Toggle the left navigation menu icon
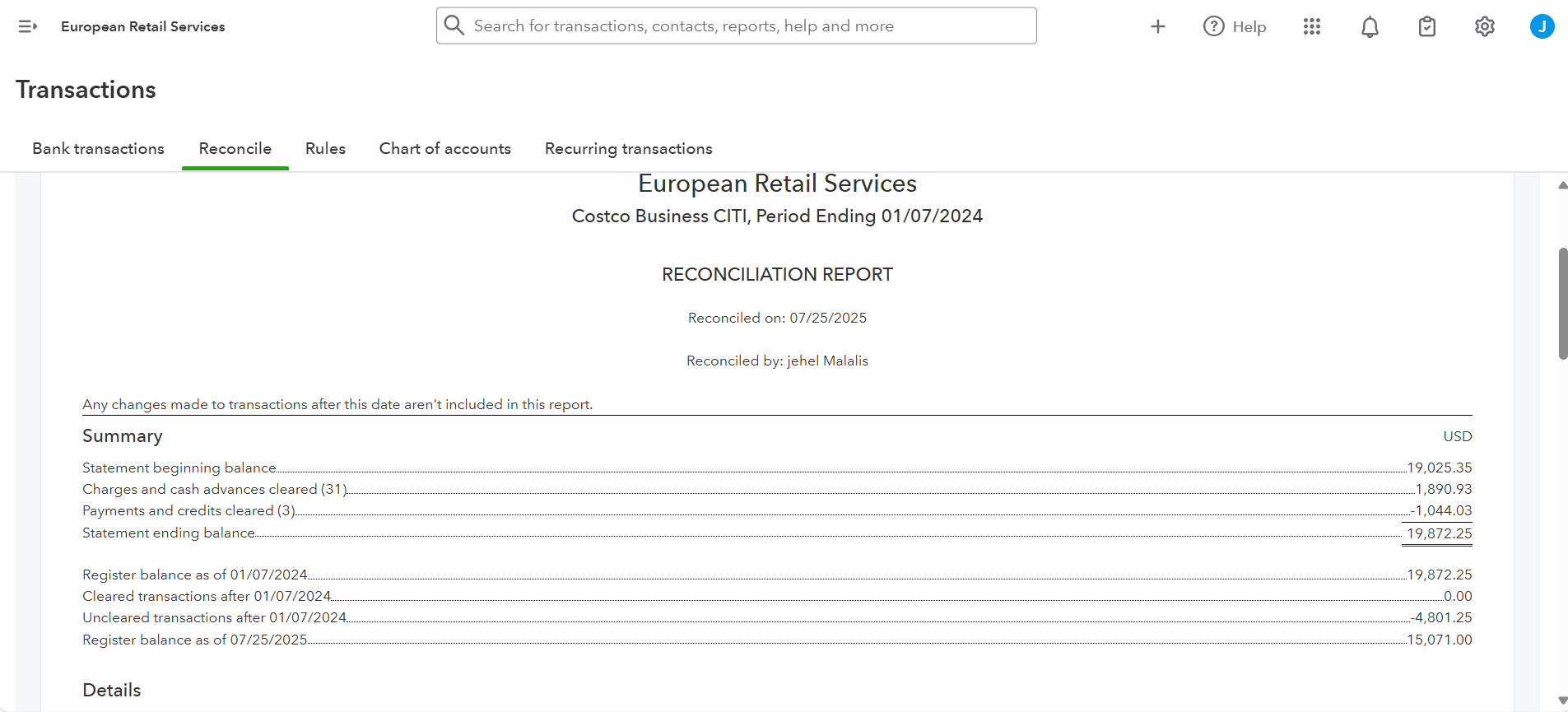 [28, 26]
